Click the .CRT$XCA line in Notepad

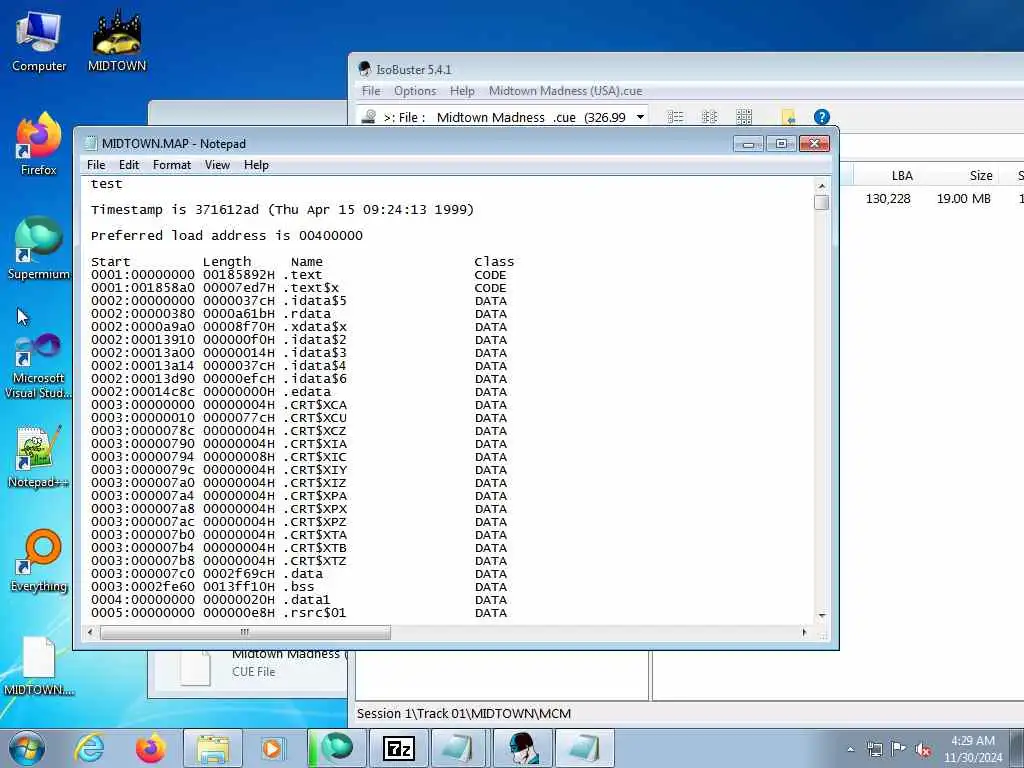coord(298,405)
